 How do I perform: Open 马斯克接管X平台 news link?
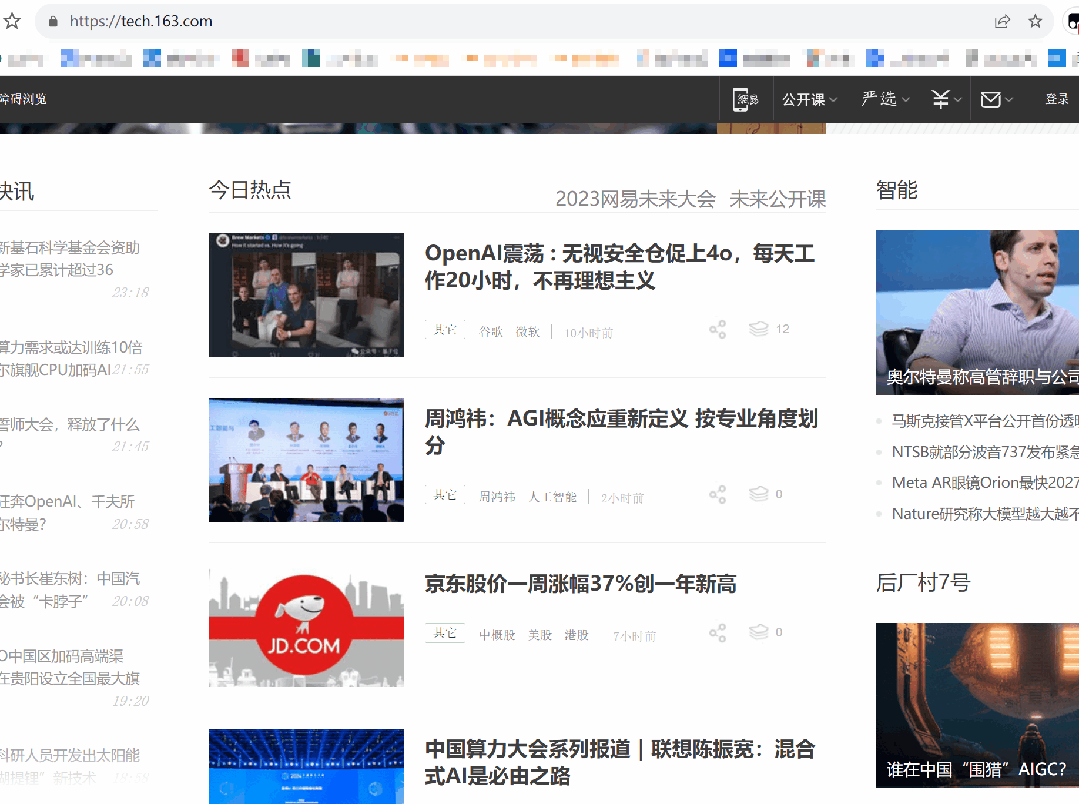click(985, 421)
